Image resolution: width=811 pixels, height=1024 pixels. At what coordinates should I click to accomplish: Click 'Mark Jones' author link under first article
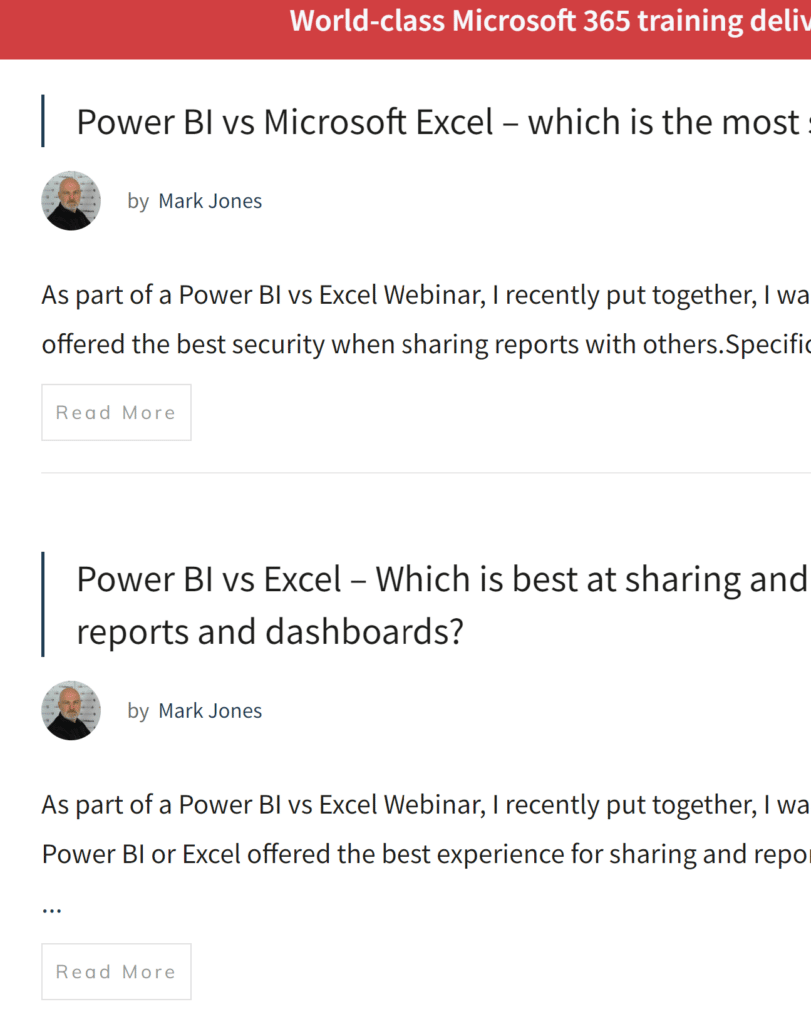[x=209, y=200]
